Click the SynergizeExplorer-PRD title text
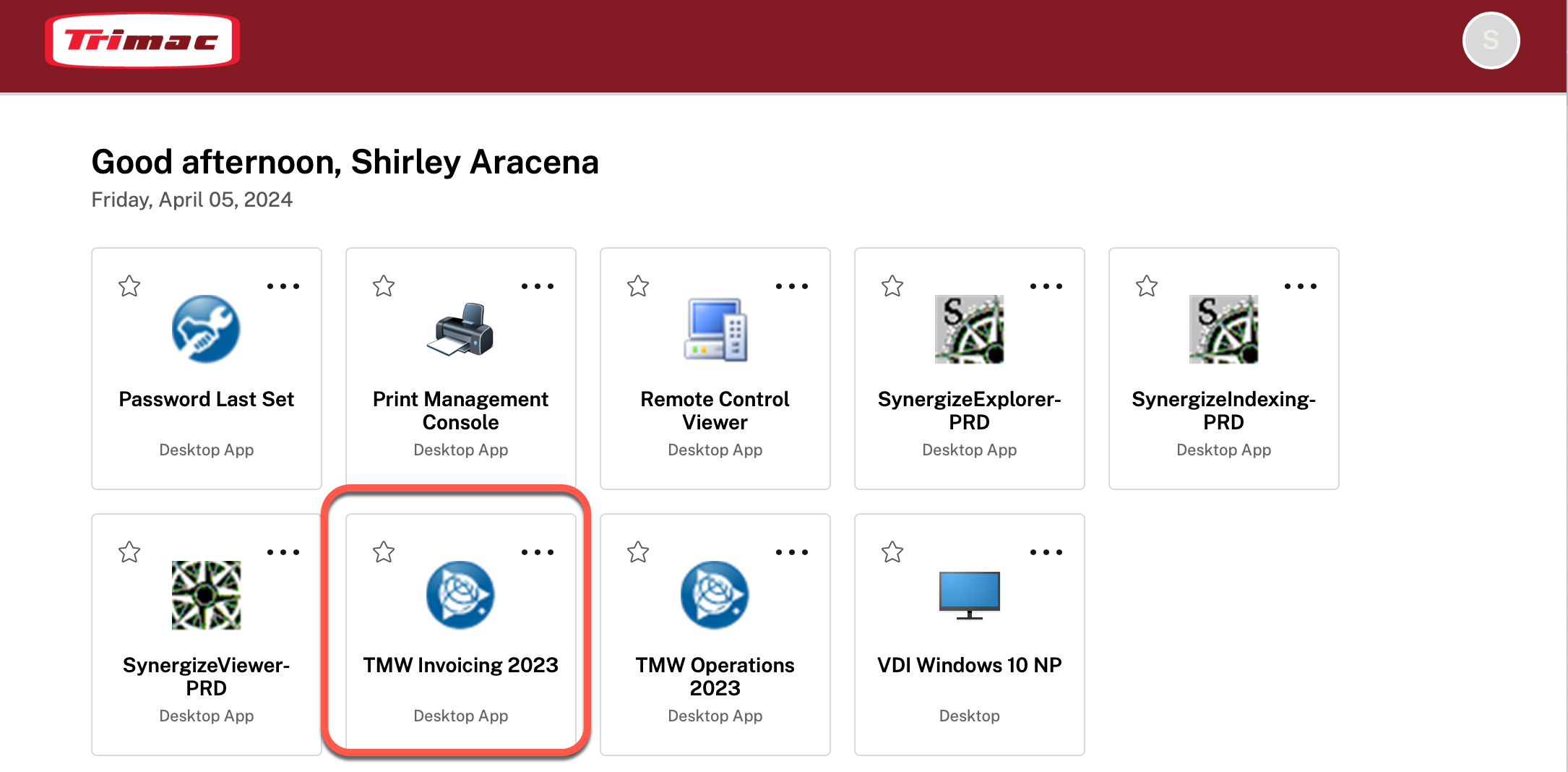Viewport: 1568px width, 772px height. (x=970, y=411)
